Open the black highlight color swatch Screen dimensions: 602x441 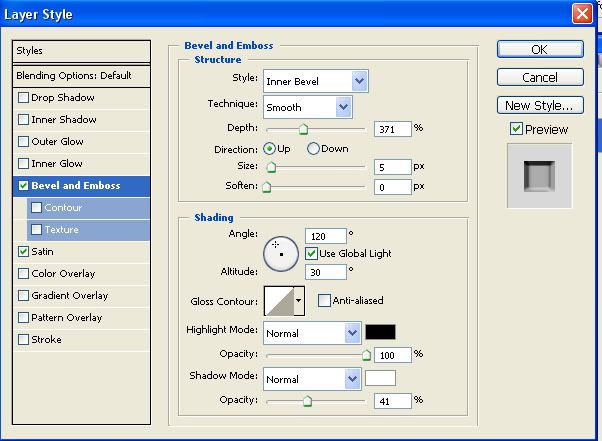[380, 332]
